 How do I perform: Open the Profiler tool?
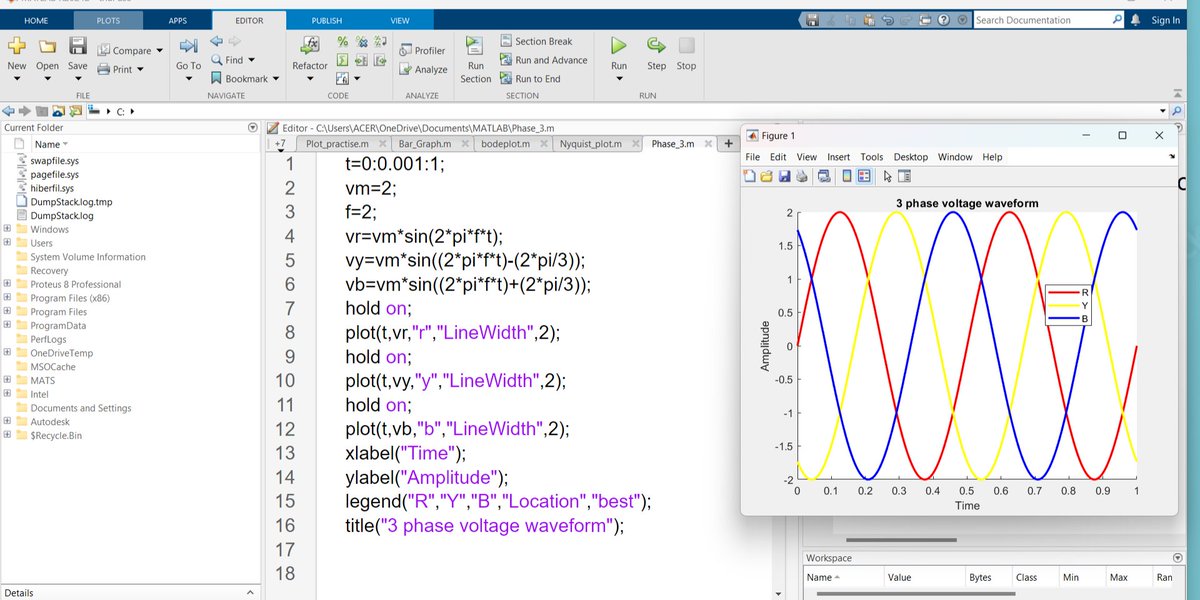click(423, 50)
